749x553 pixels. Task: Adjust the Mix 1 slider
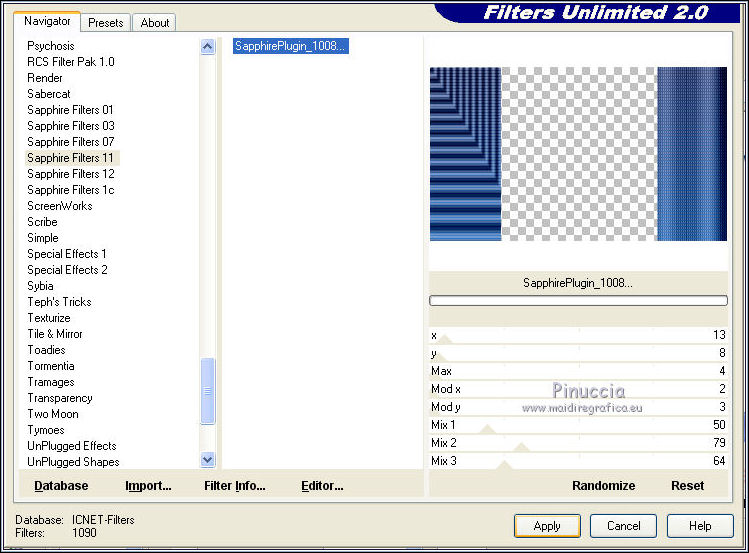point(578,425)
